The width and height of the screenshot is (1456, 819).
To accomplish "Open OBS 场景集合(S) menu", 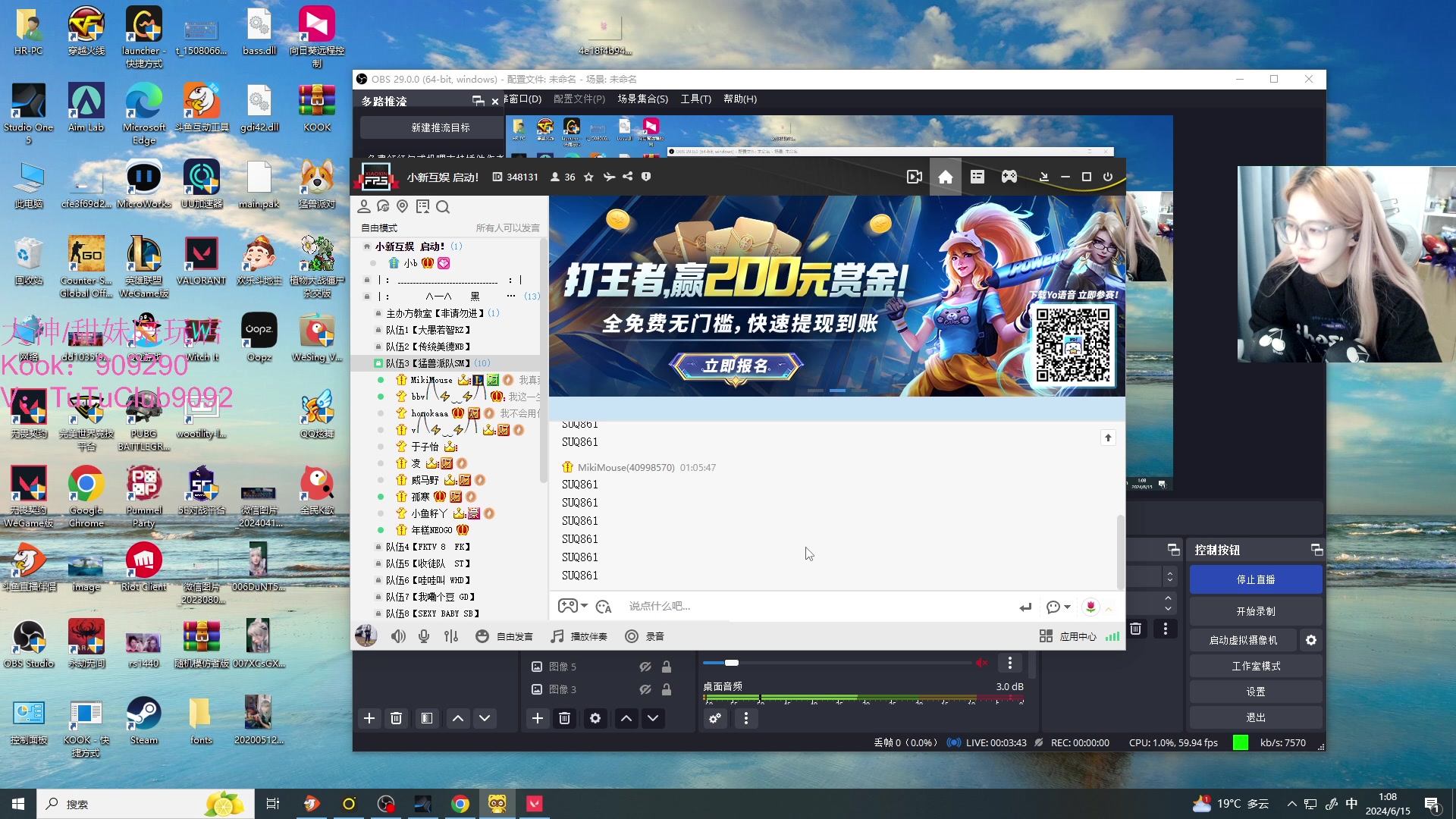I will (x=642, y=99).
